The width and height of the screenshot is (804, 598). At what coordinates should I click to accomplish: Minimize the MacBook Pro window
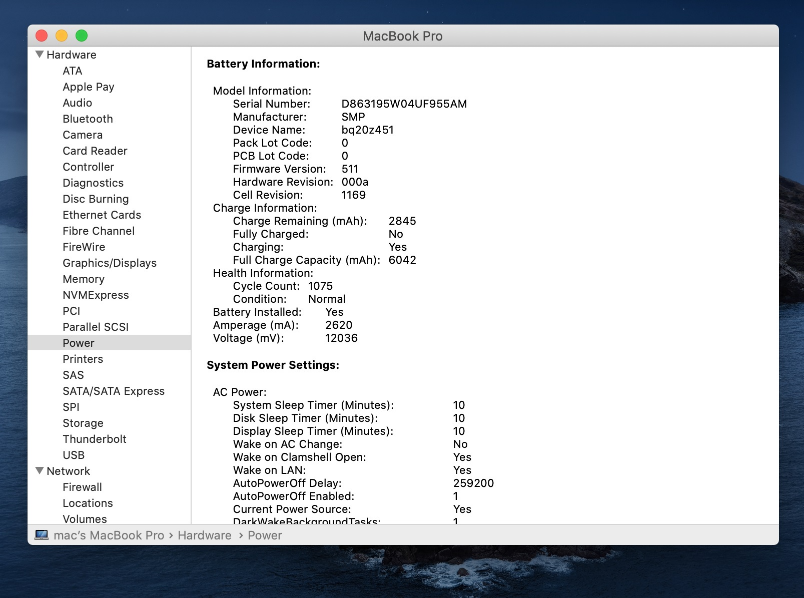(x=62, y=35)
